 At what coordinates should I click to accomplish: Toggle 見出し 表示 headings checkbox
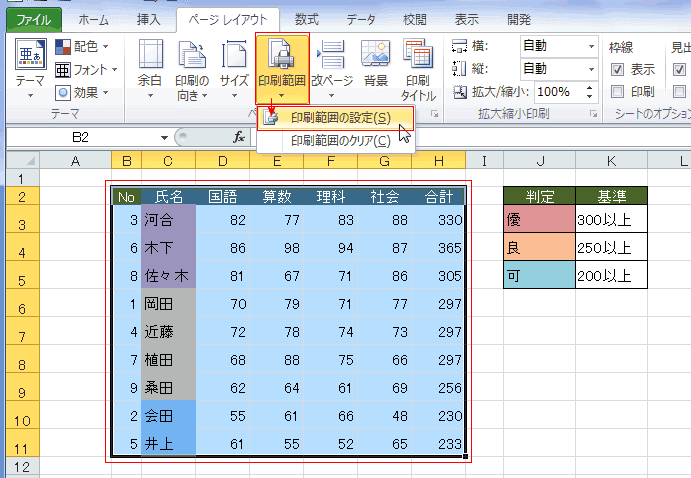679,69
